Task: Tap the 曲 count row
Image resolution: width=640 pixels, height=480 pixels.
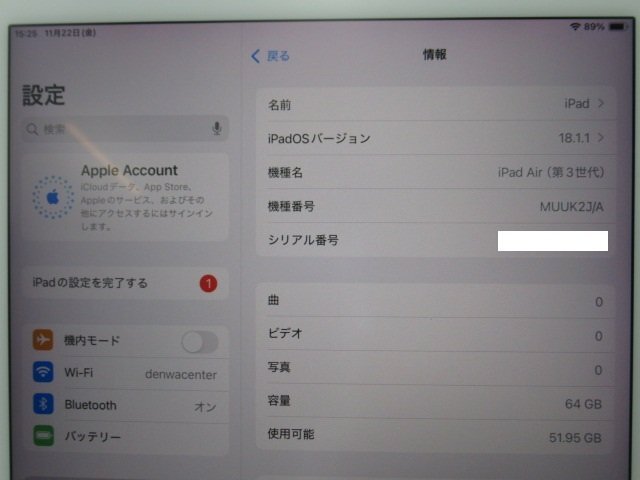Action: 435,301
